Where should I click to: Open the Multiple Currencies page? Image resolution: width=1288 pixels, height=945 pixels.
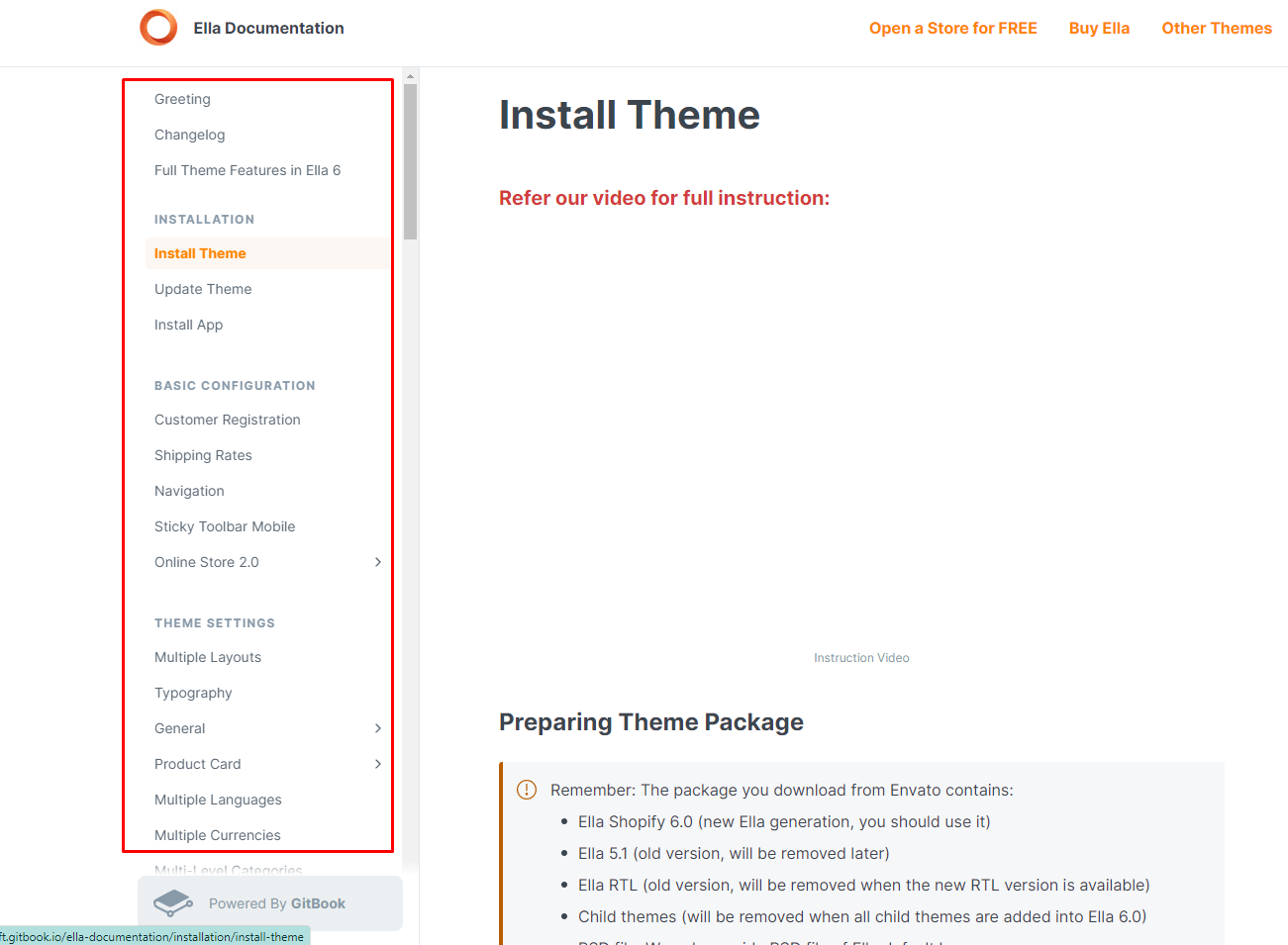pyautogui.click(x=218, y=835)
